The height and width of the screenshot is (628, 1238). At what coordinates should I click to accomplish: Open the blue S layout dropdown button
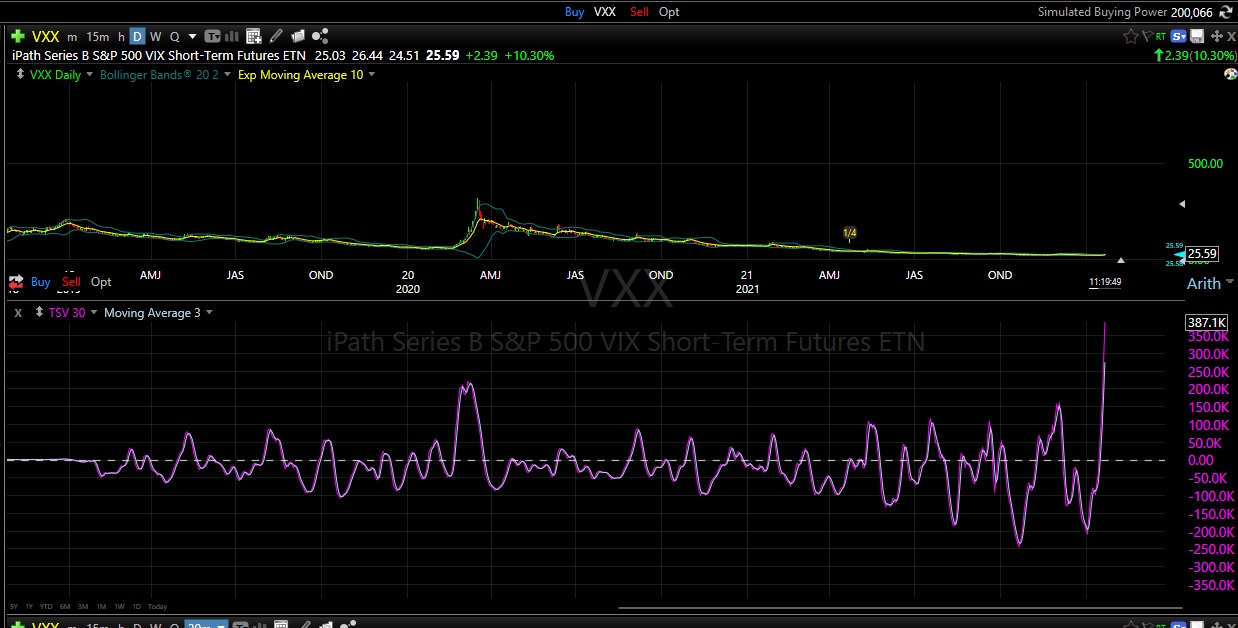[x=1179, y=36]
